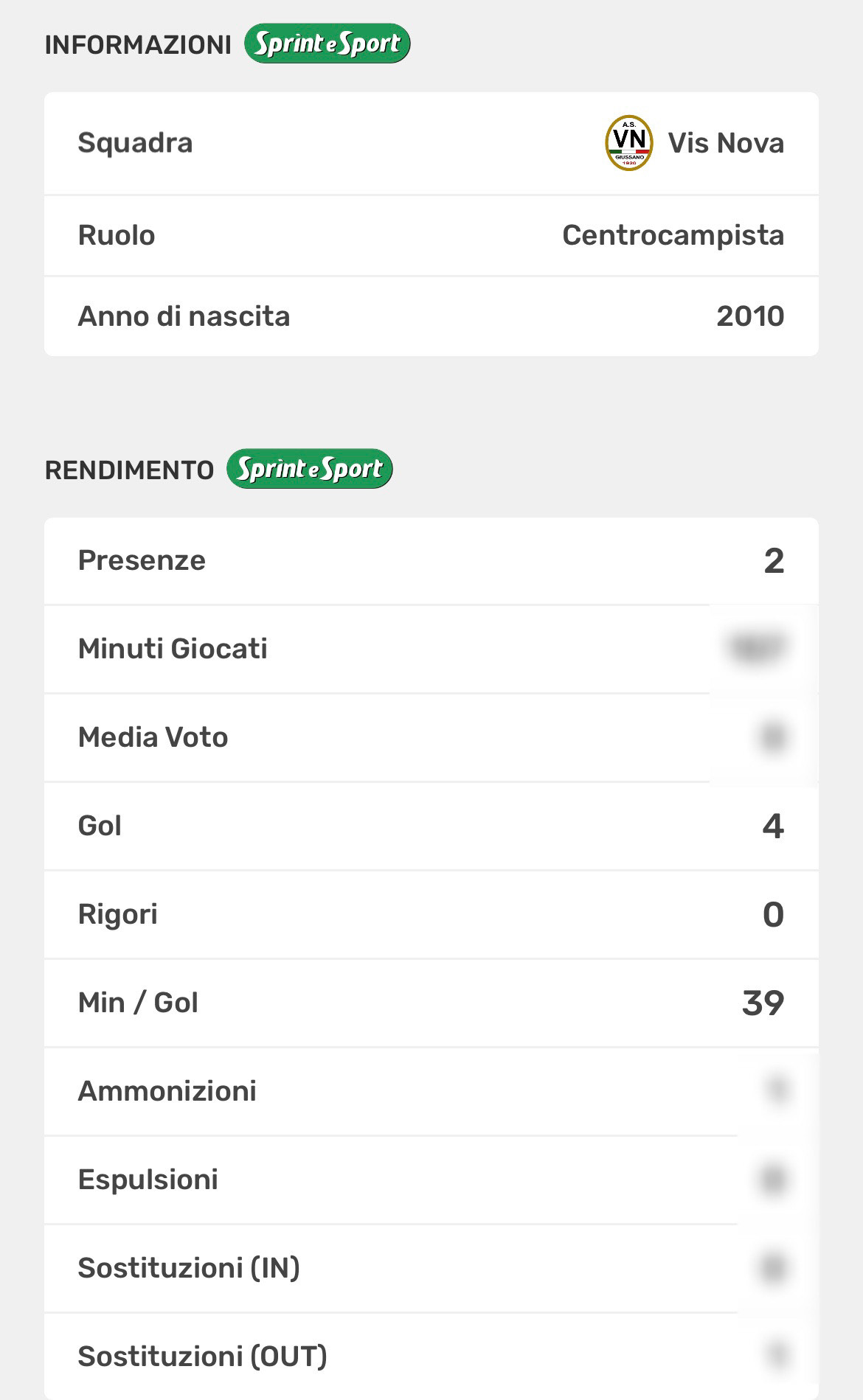Click the blurred Media Voto value
The image size is (863, 1400).
[x=772, y=737]
